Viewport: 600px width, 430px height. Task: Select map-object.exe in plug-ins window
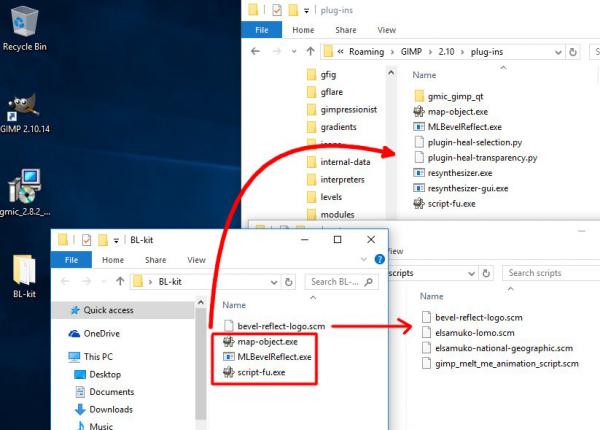(451, 112)
